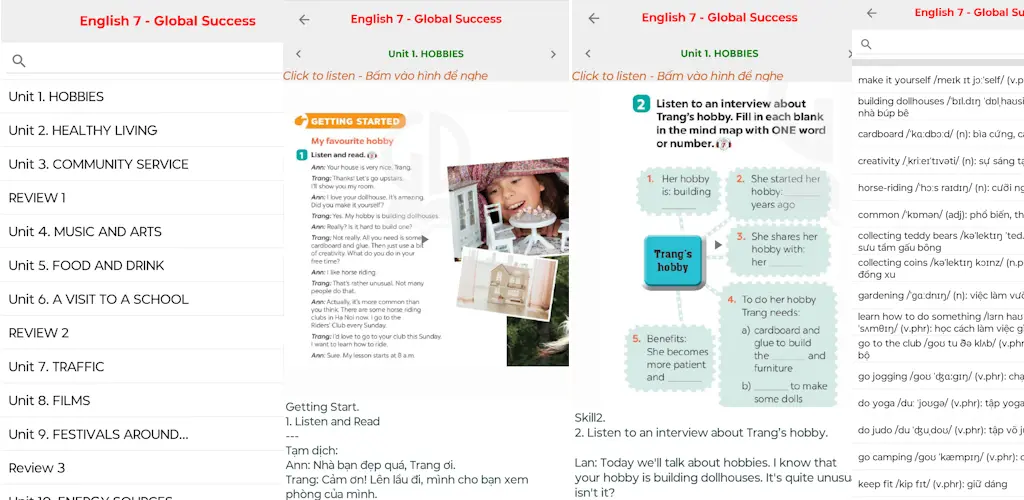The height and width of the screenshot is (500, 1024).
Task: Select 'go camping' vocabulary entry
Action: 938,457
